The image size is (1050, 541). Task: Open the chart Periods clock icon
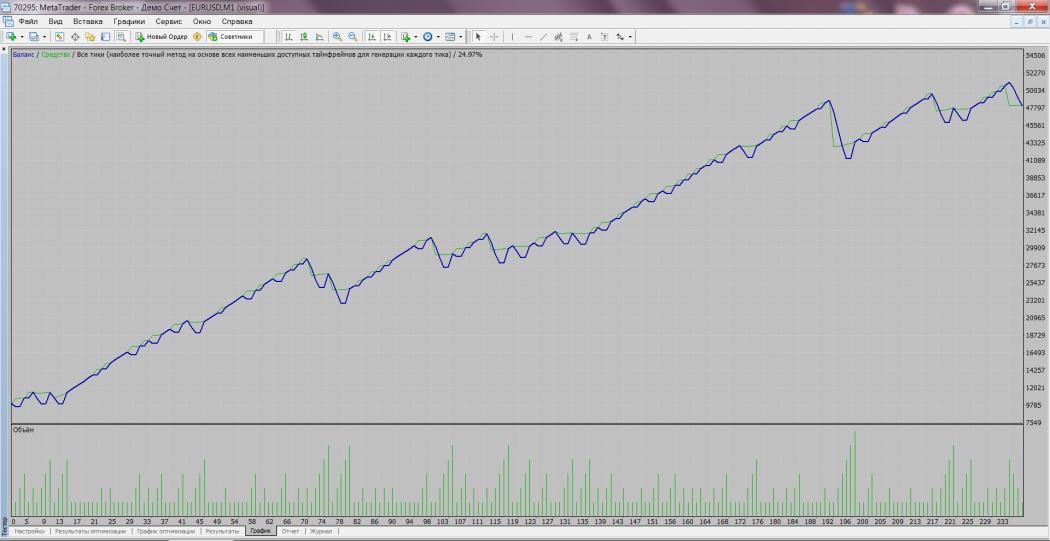(x=428, y=36)
